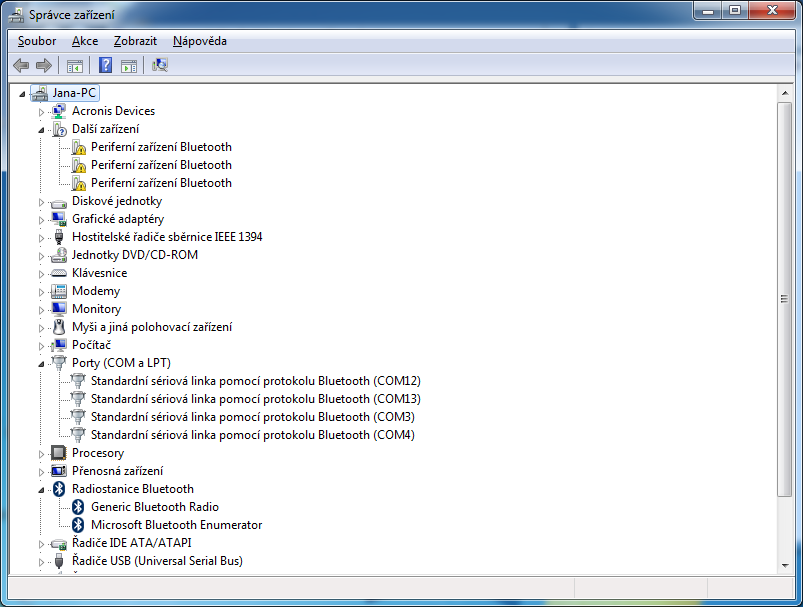Expand the Diskové jednotky node

[x=41, y=202]
